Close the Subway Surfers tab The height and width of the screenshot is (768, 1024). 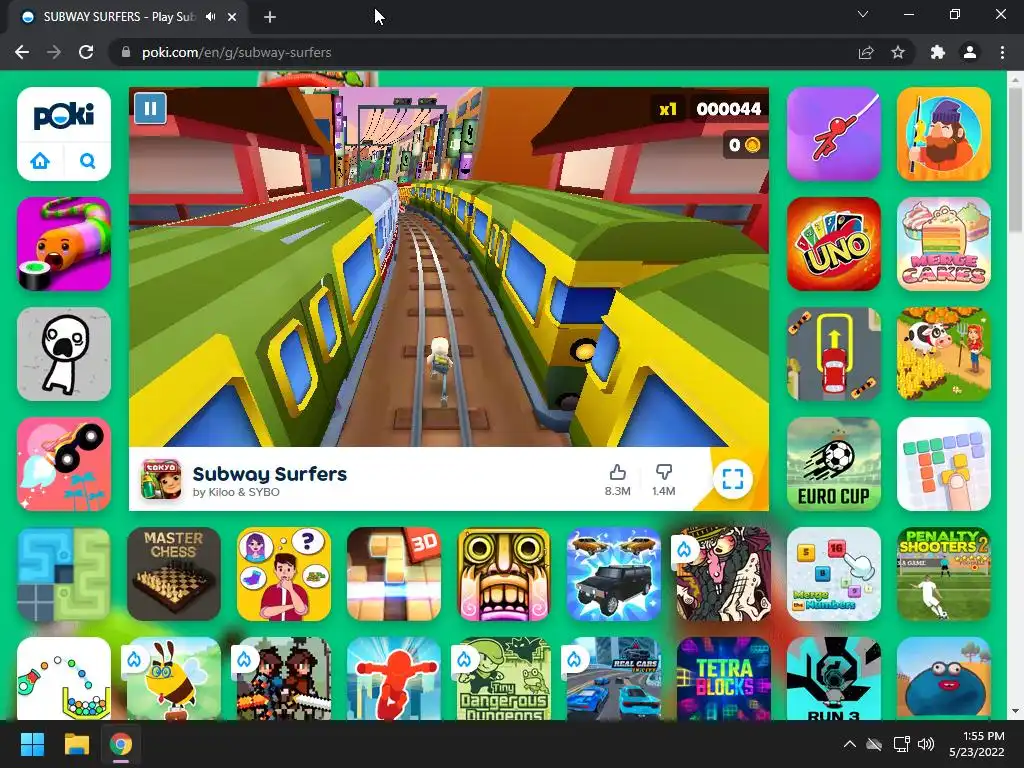232,17
